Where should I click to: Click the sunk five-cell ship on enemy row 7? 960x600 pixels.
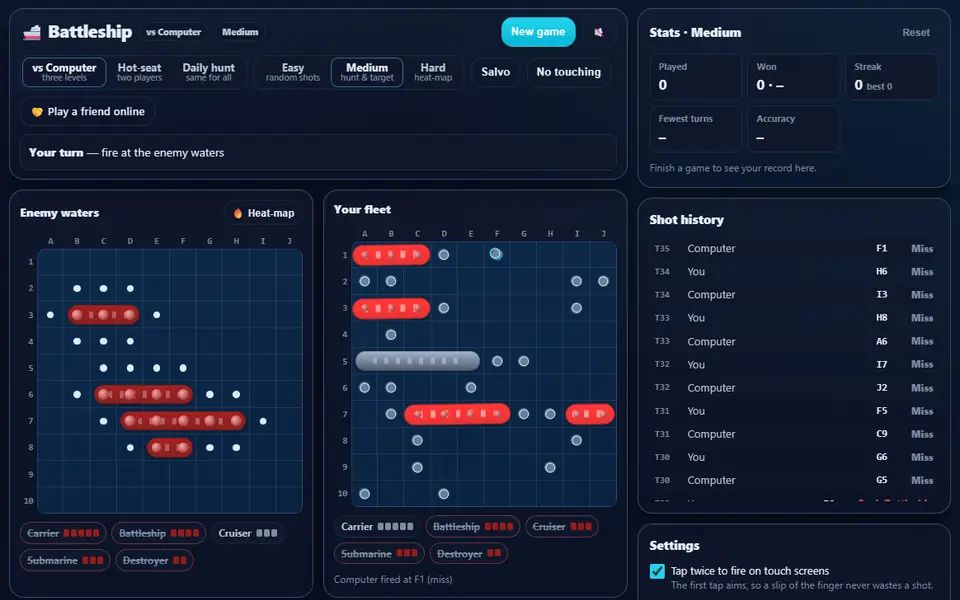coord(183,421)
